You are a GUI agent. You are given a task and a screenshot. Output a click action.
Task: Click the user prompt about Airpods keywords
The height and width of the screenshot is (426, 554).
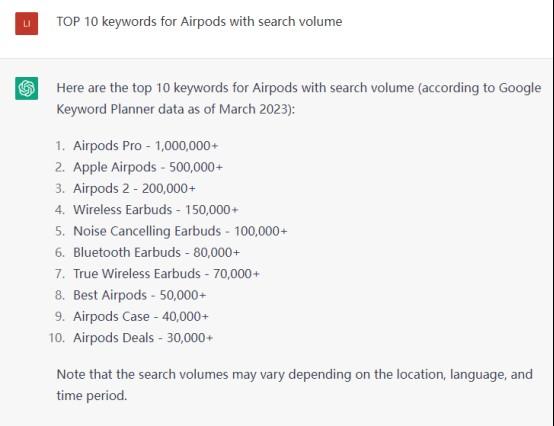pyautogui.click(x=199, y=22)
